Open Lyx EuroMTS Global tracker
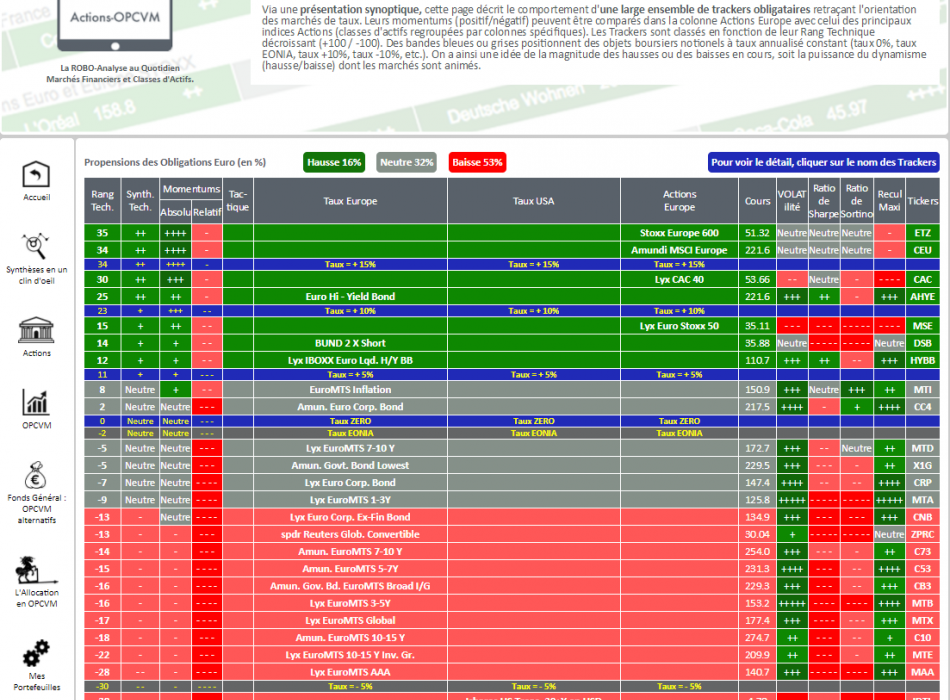This screenshot has width=950, height=700. (x=350, y=621)
